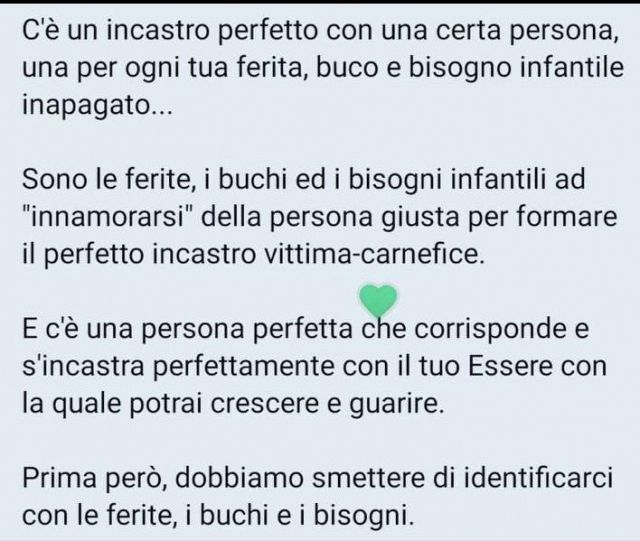Click the opening words "C'è un incastro perfetto"
This screenshot has width=640, height=541.
click(170, 30)
